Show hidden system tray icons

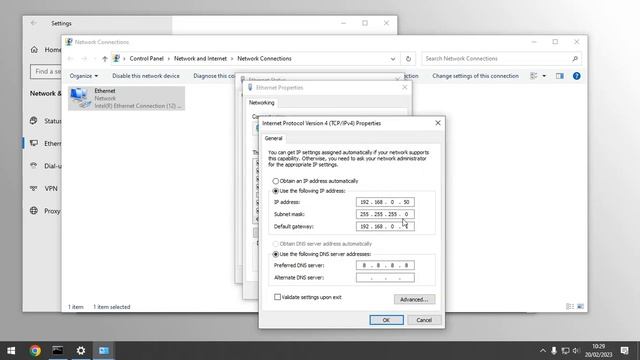(x=542, y=351)
